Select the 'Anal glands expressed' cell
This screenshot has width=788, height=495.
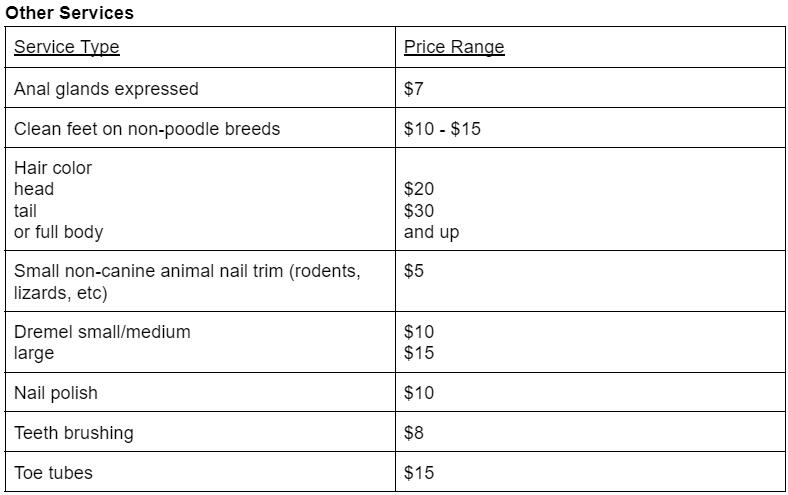[106, 89]
